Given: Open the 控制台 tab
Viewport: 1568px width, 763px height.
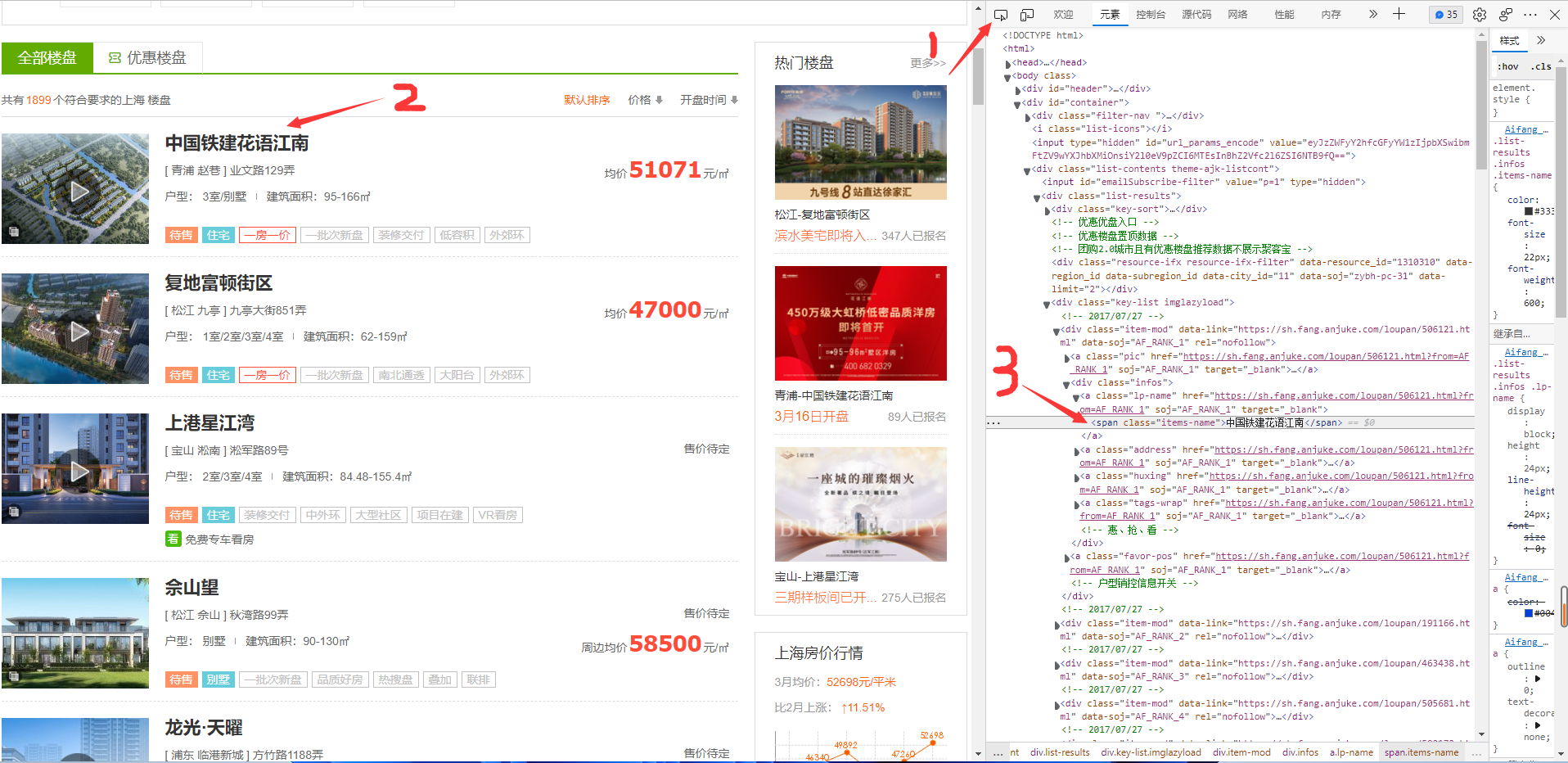Looking at the screenshot, I should (1151, 15).
